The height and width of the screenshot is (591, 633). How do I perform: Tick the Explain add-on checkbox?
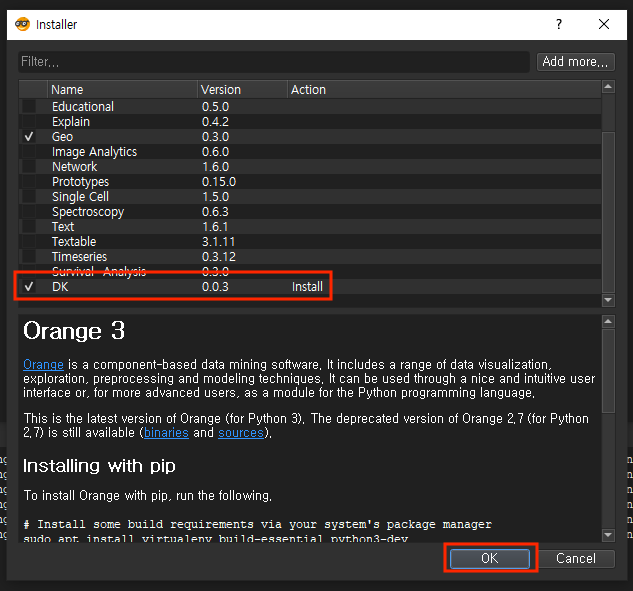[29, 122]
